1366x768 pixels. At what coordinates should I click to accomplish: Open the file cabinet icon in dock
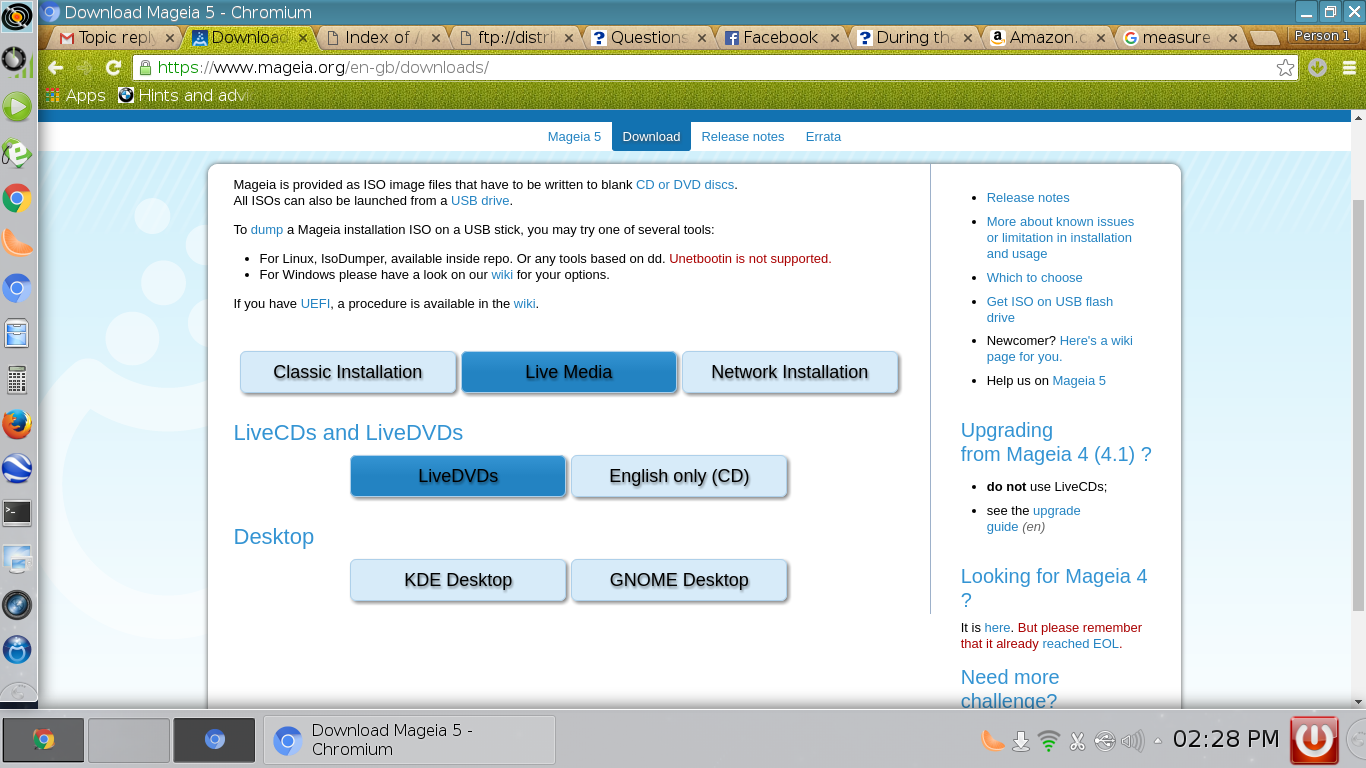(16, 333)
